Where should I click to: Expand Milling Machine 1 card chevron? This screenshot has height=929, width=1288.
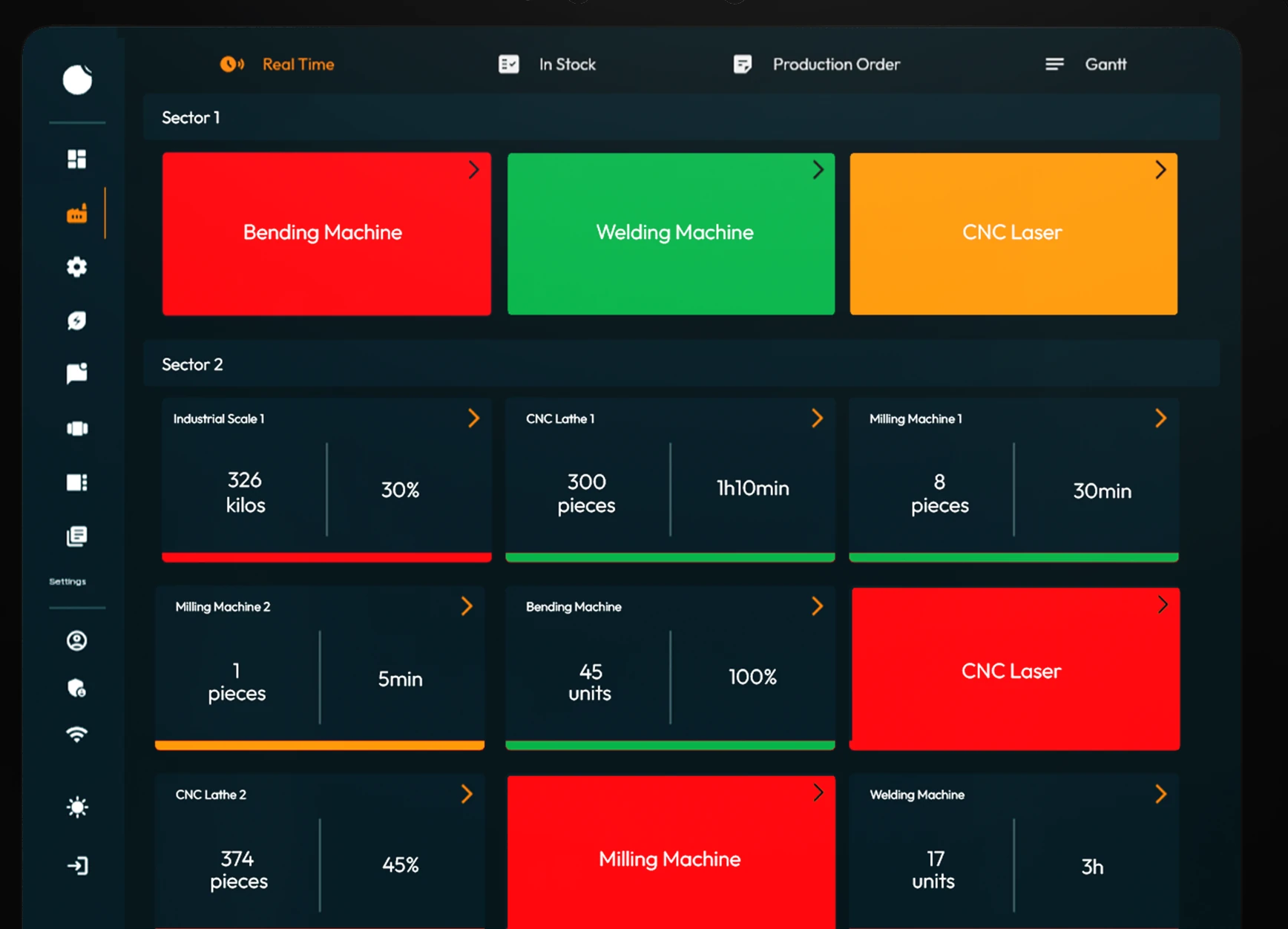[x=1160, y=418]
